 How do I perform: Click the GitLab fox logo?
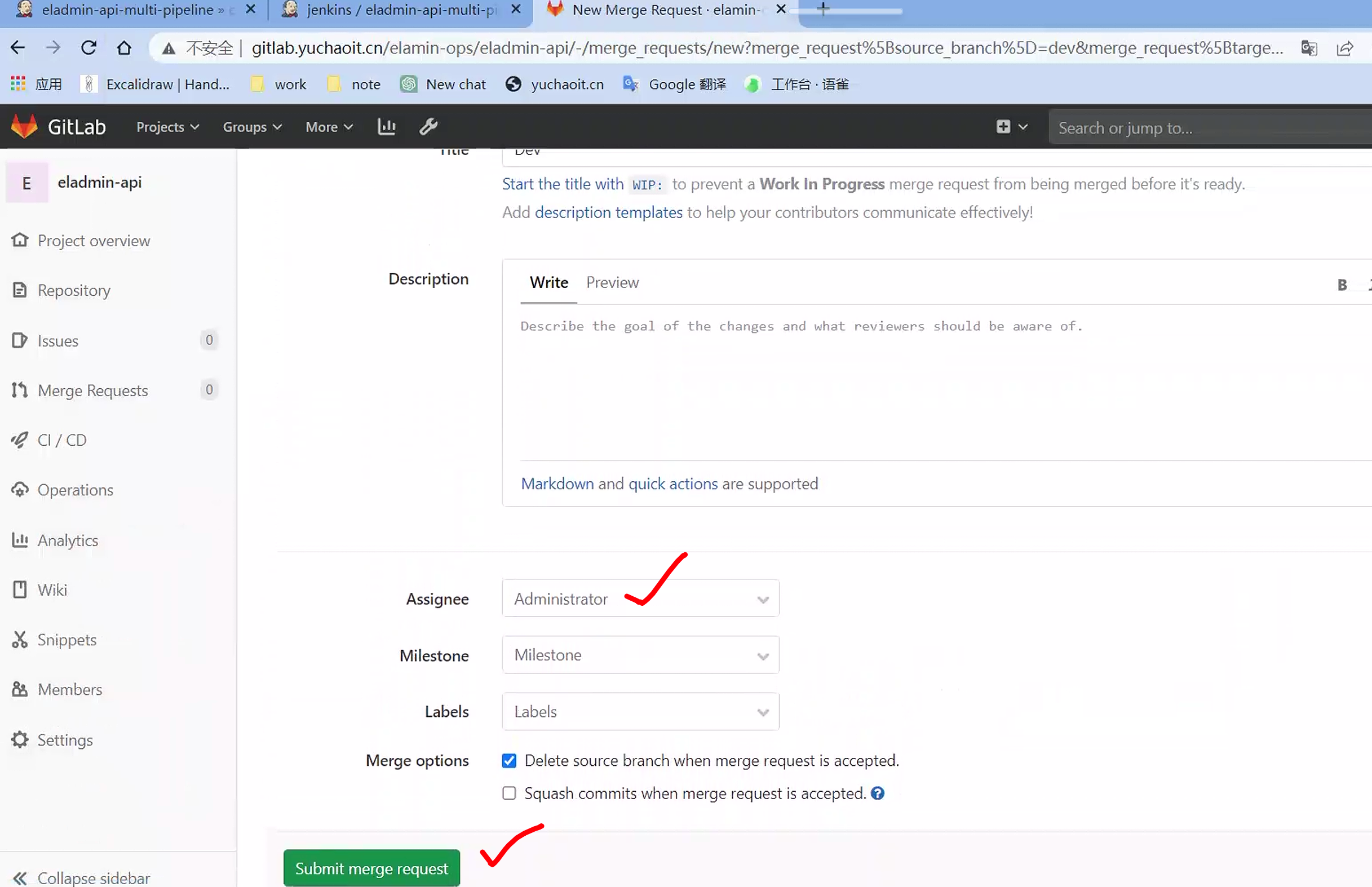pyautogui.click(x=24, y=126)
